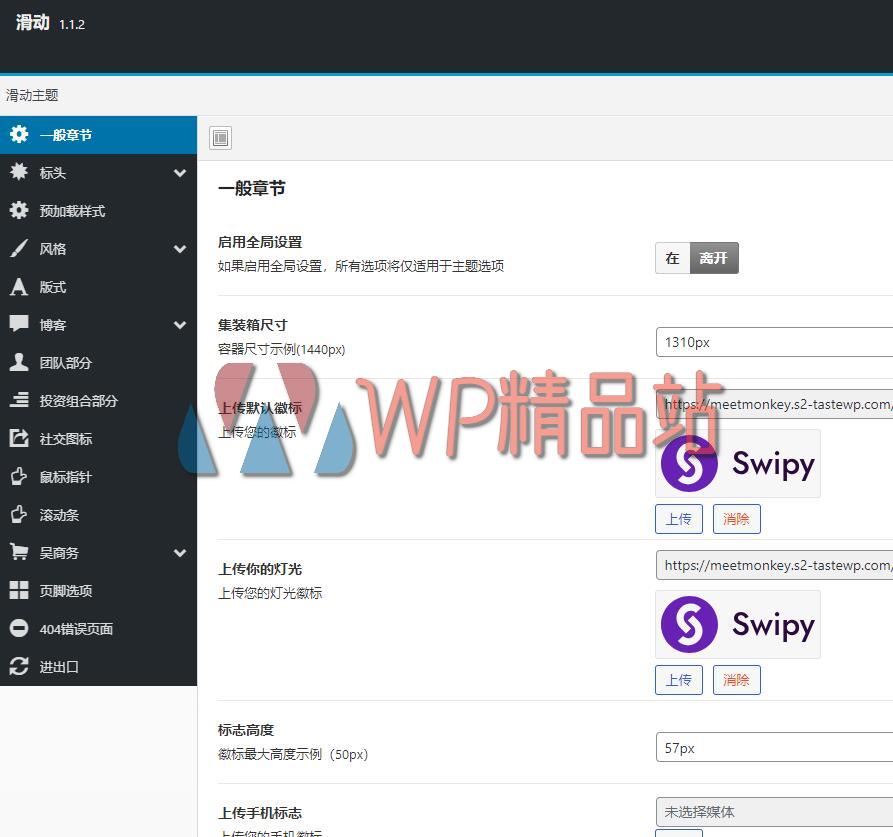The width and height of the screenshot is (893, 837).
Task: Select the 风格 brush icon
Action: tap(21, 248)
